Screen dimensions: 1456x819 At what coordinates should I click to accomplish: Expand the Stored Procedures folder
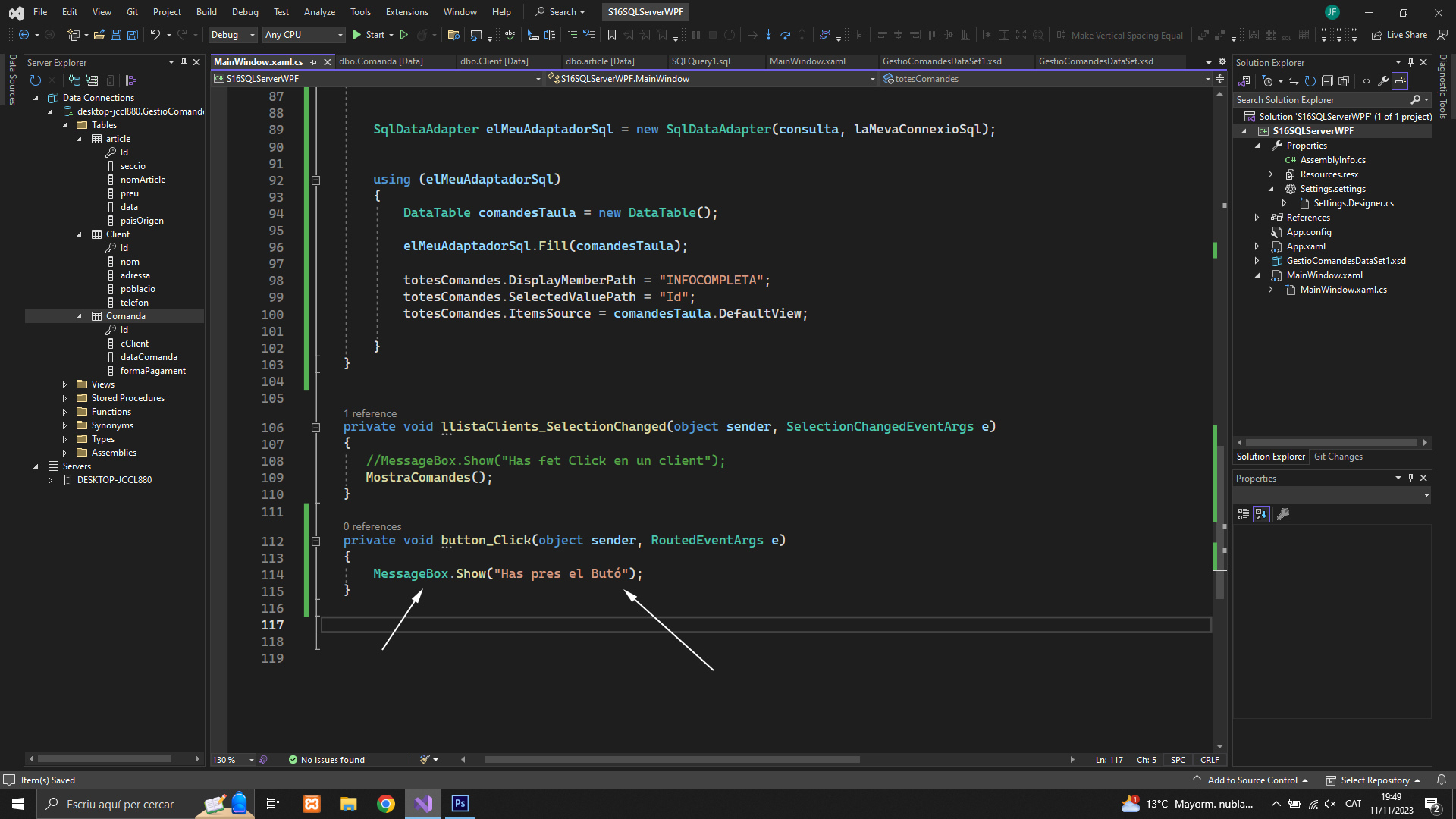coord(64,398)
